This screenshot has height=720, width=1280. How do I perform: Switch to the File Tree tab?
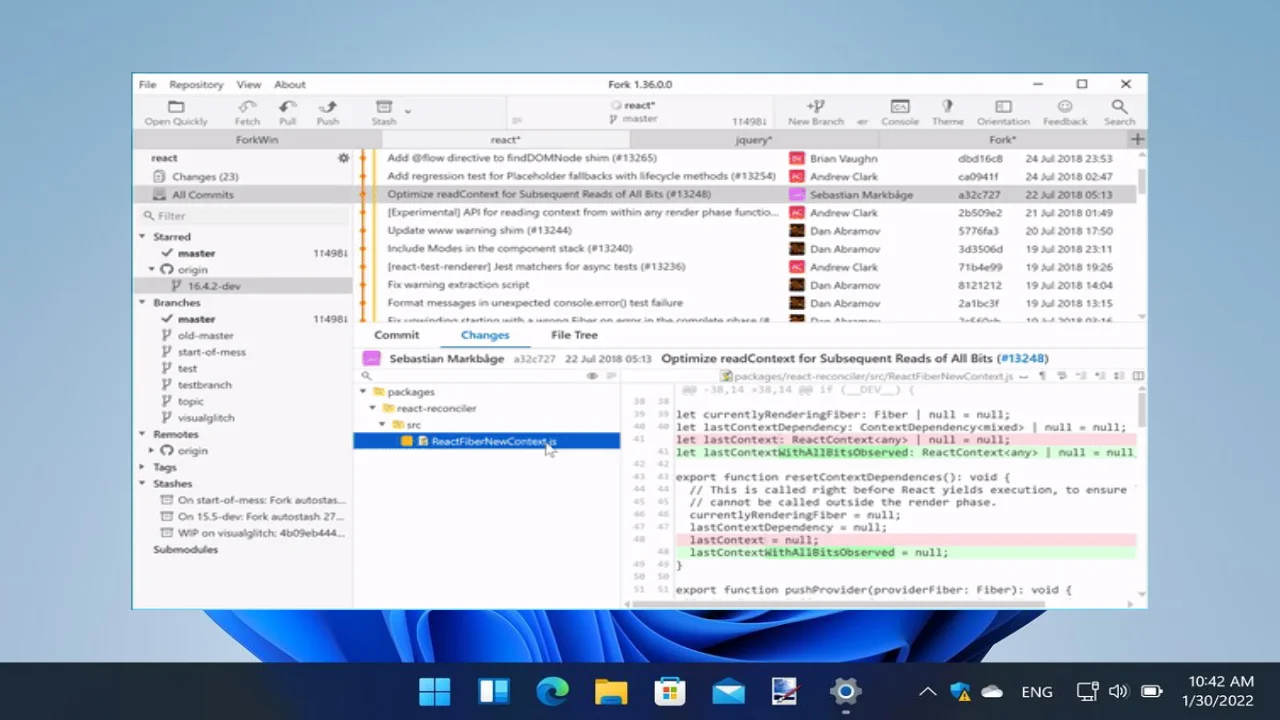(x=574, y=335)
